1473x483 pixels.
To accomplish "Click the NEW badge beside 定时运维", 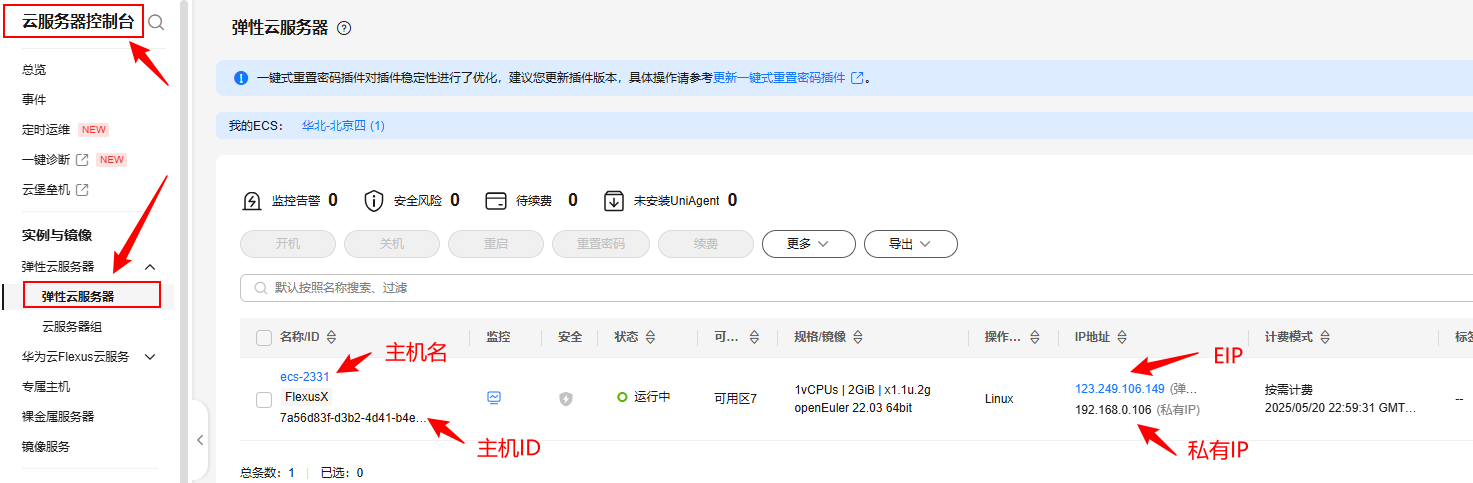I will 93,130.
